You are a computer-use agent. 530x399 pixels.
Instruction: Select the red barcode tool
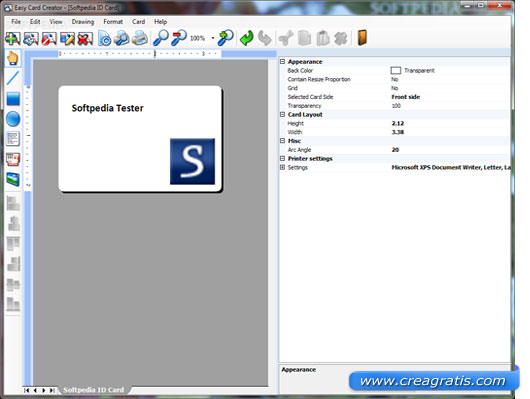[x=13, y=159]
